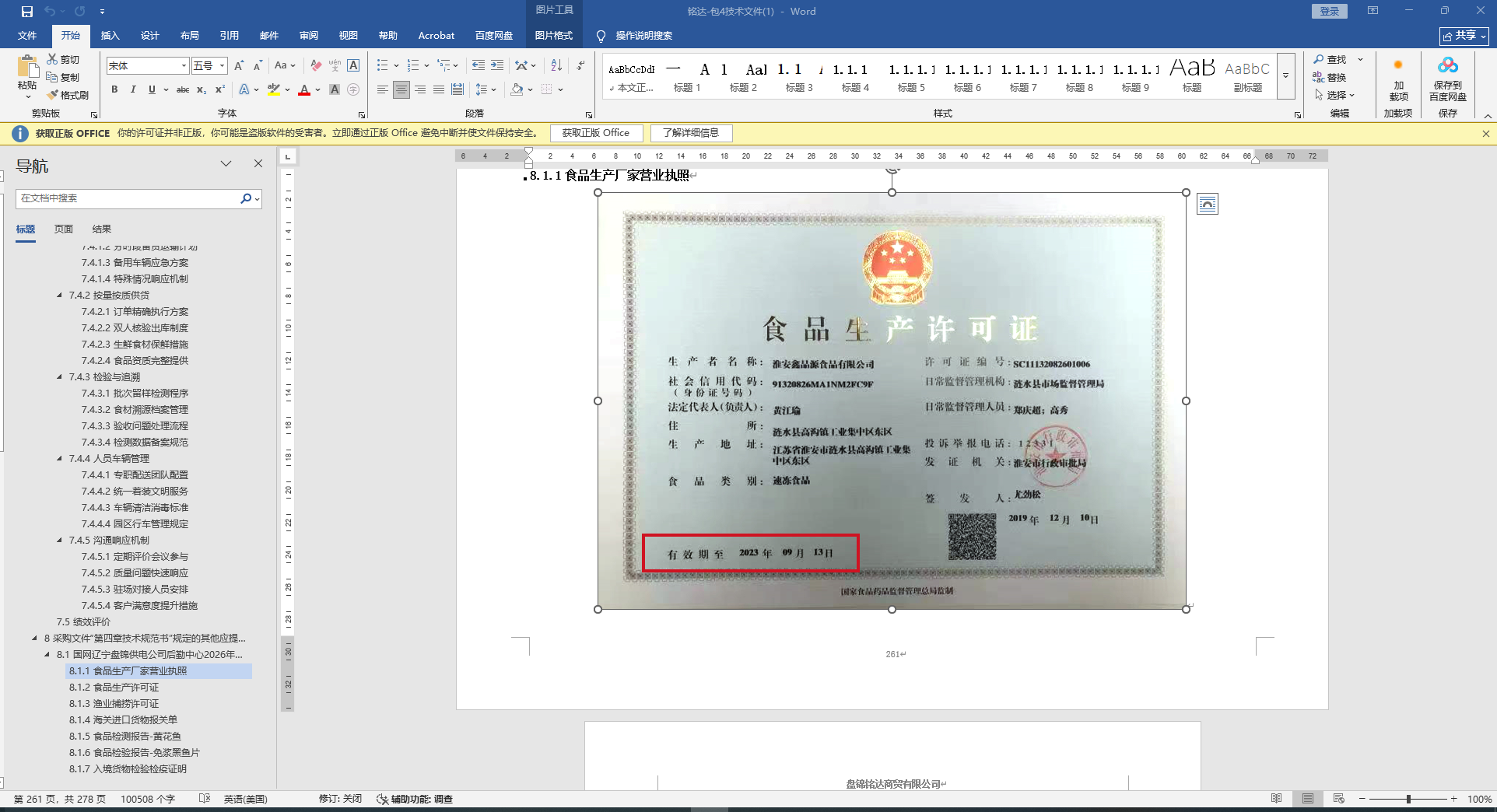1497x812 pixels.
Task: Decrease paragraph indent
Action: click(x=478, y=66)
